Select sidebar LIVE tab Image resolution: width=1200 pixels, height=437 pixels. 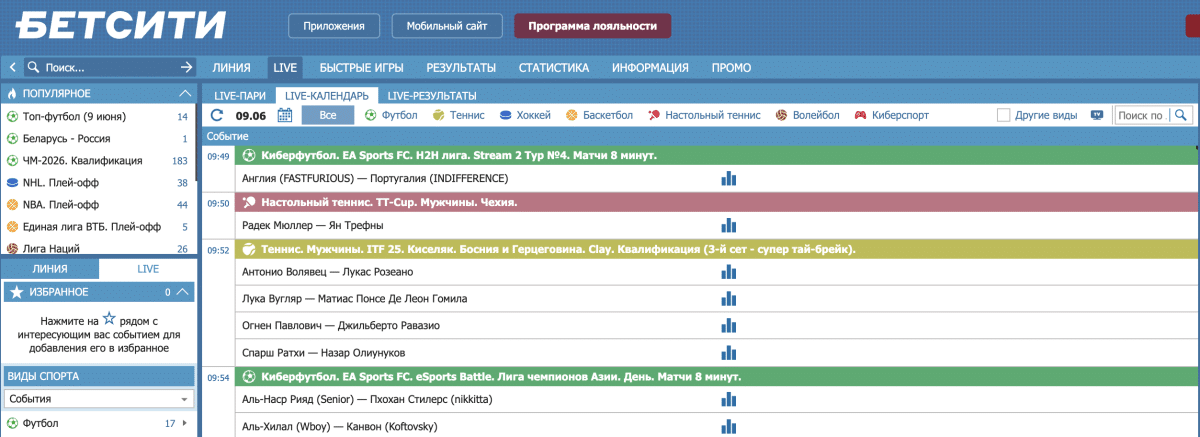pos(148,269)
